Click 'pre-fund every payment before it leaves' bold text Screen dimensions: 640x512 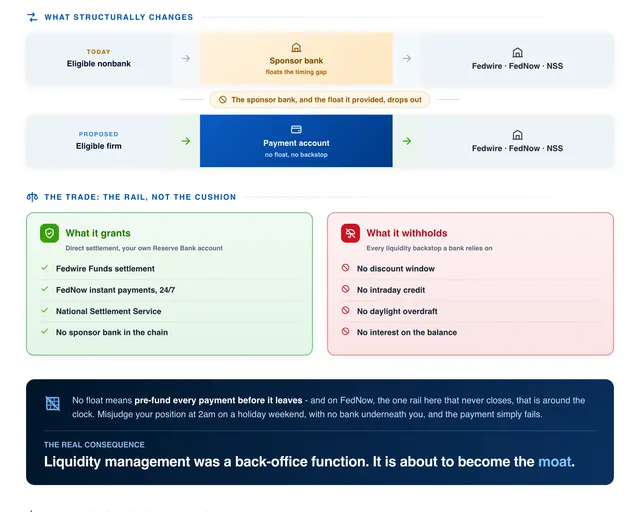tap(218, 401)
